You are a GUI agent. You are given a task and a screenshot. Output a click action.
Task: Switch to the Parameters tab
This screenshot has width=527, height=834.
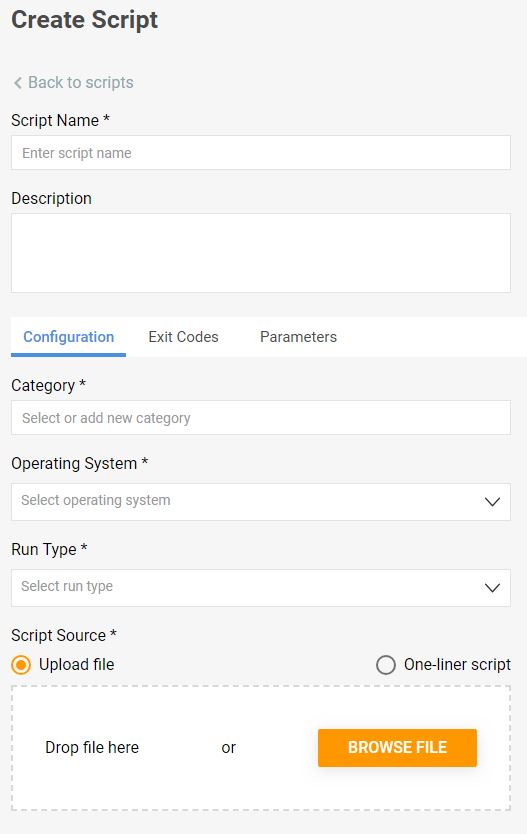[298, 337]
